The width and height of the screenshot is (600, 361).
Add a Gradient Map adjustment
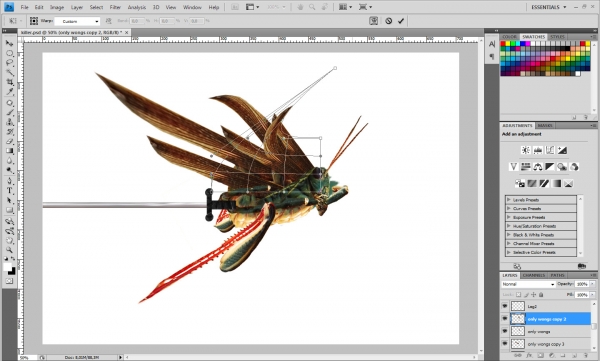pos(556,183)
